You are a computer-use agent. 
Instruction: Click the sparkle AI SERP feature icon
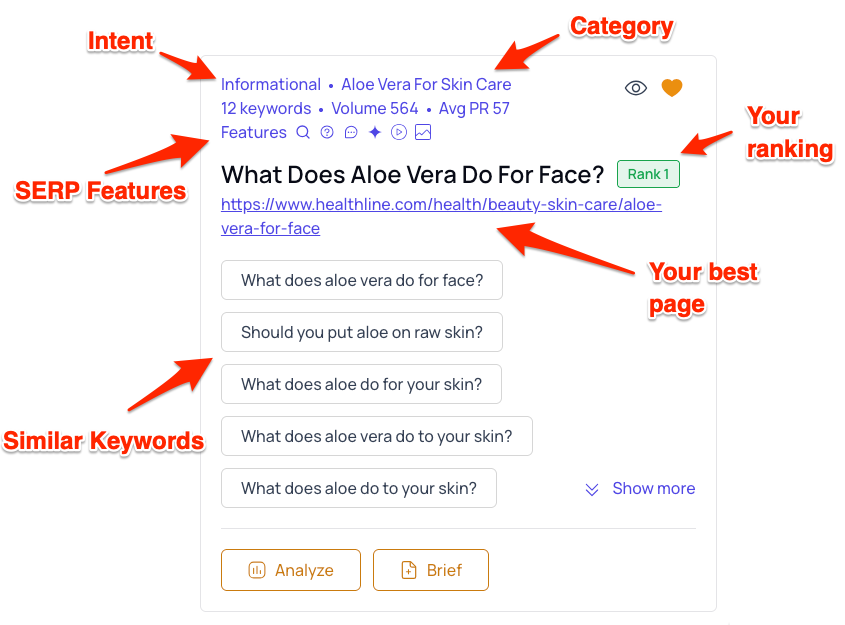coord(375,133)
